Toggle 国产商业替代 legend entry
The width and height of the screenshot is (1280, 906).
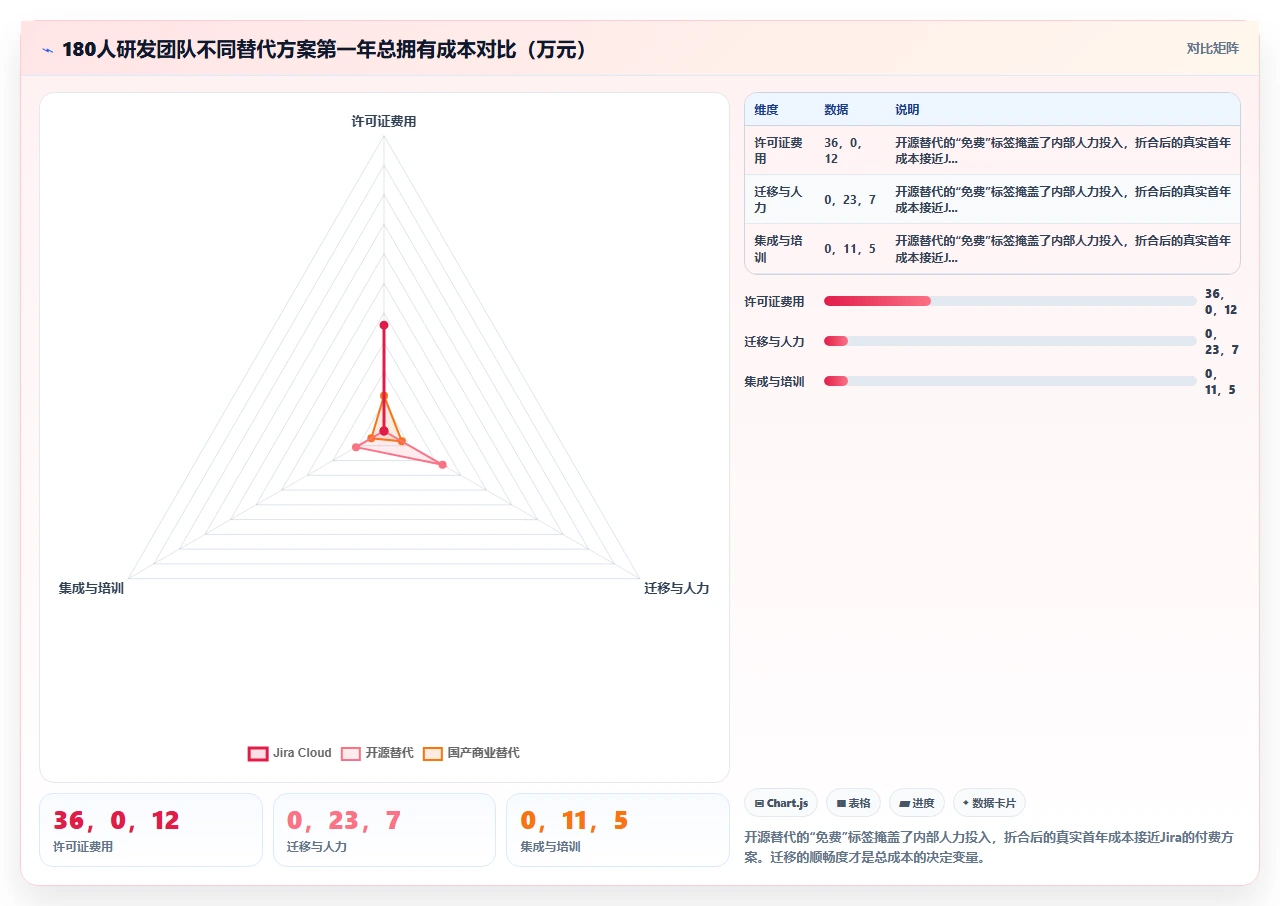pos(471,753)
